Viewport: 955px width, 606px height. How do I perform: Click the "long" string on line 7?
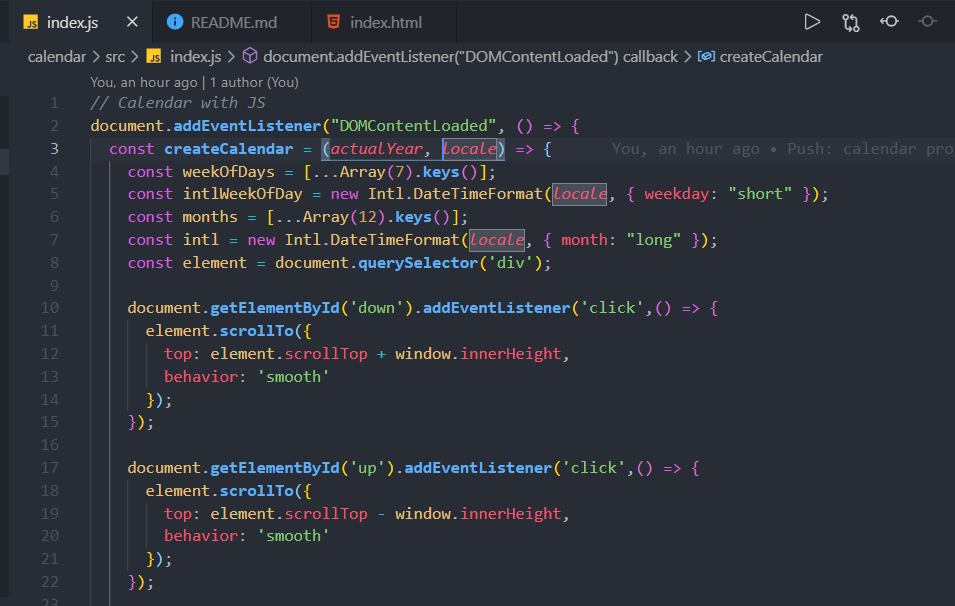pos(654,239)
